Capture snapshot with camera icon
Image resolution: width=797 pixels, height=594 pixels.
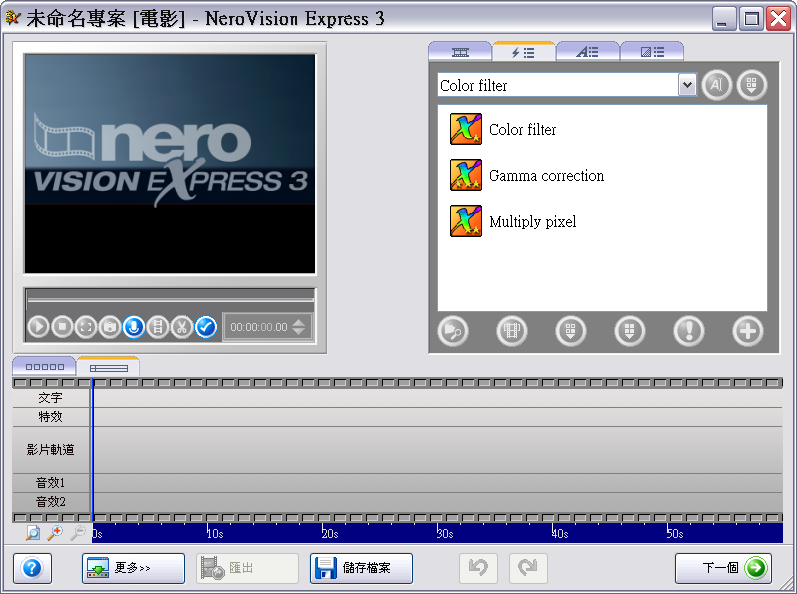[109, 327]
